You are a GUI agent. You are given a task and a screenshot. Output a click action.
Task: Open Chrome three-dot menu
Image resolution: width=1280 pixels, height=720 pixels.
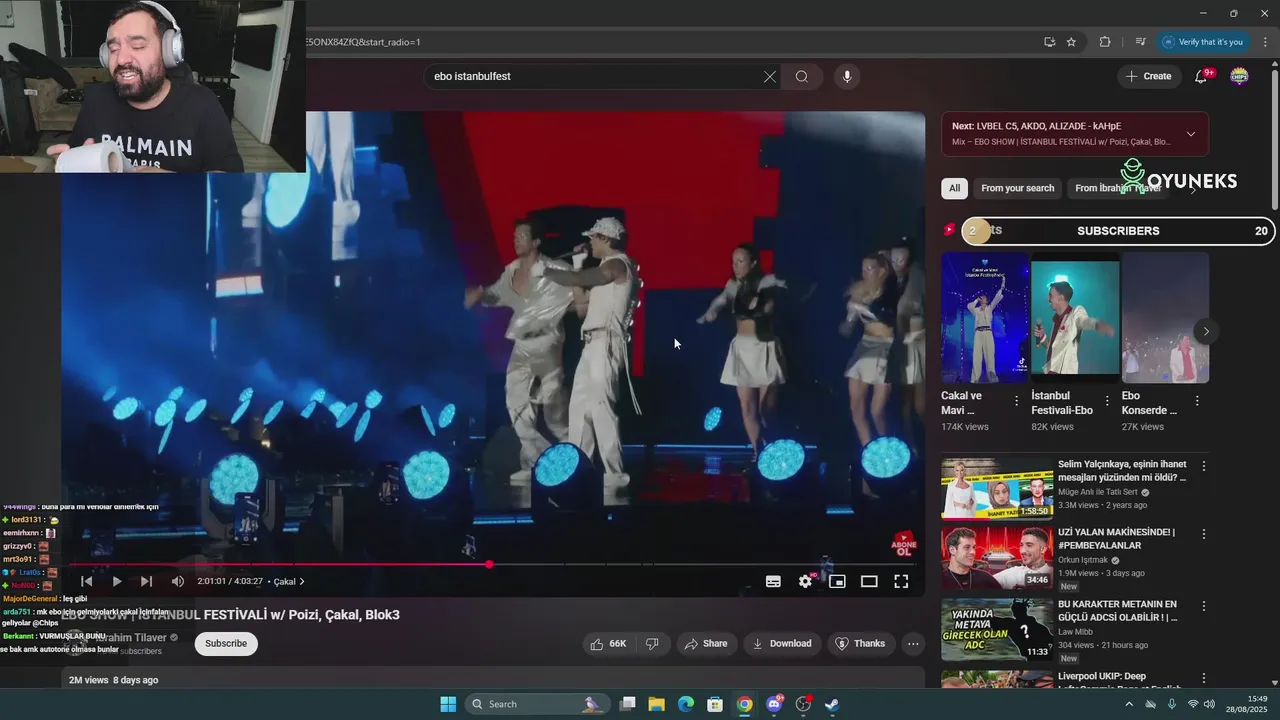pyautogui.click(x=1265, y=42)
